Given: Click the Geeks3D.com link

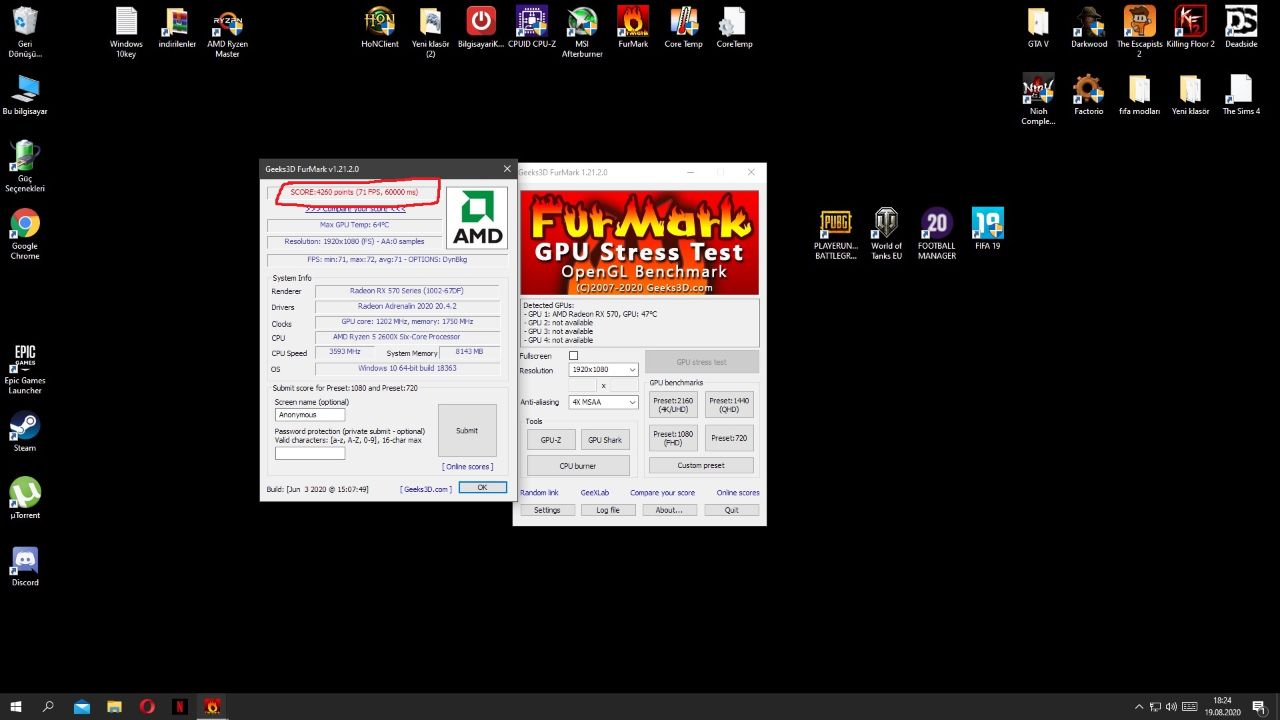Looking at the screenshot, I should coord(426,489).
